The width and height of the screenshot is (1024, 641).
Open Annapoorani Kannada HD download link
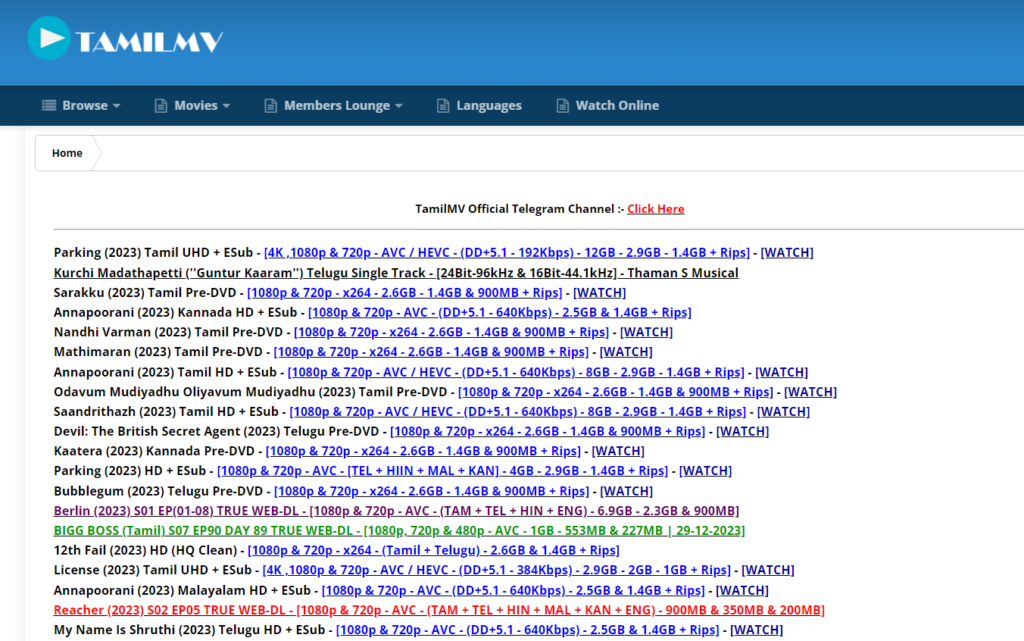[x=500, y=312]
